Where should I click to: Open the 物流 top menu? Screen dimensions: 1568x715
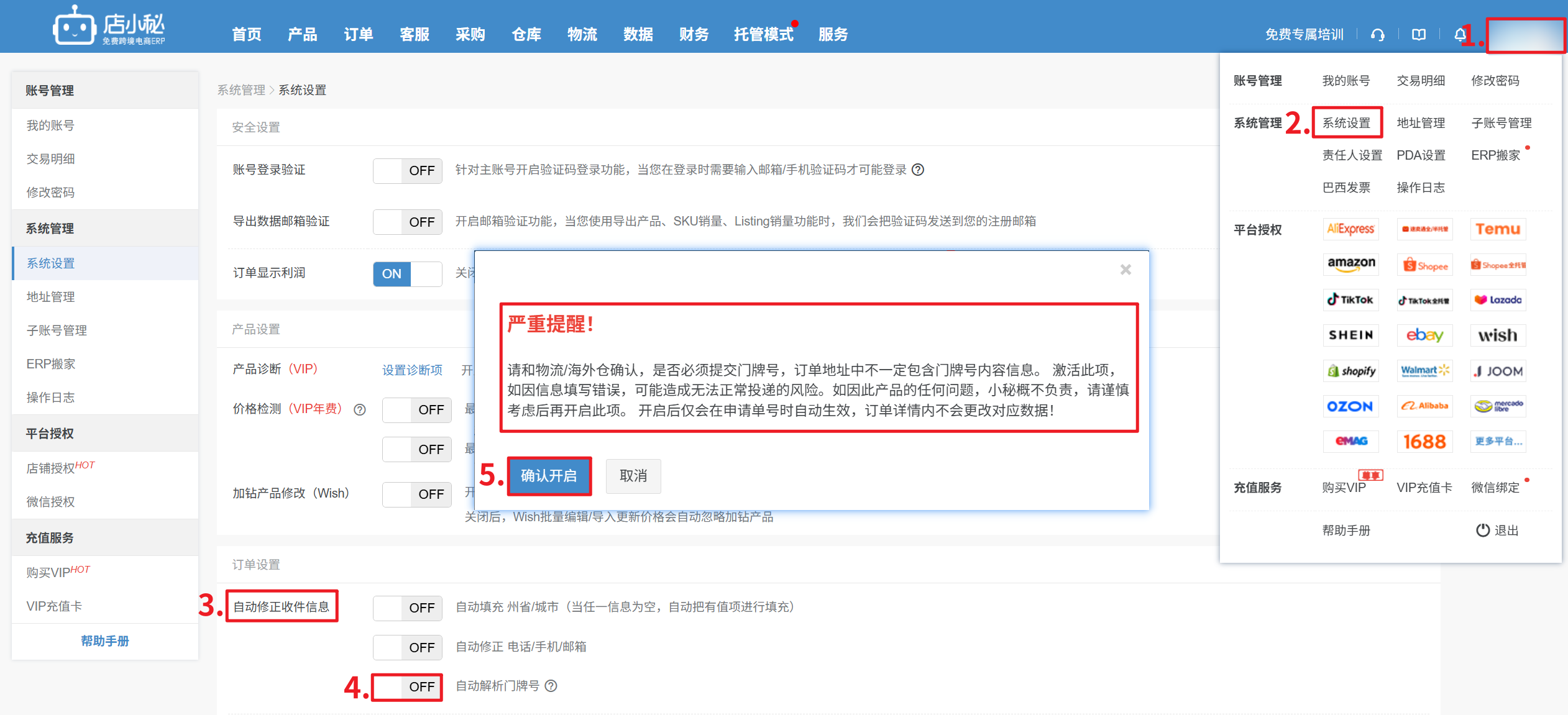coord(582,35)
